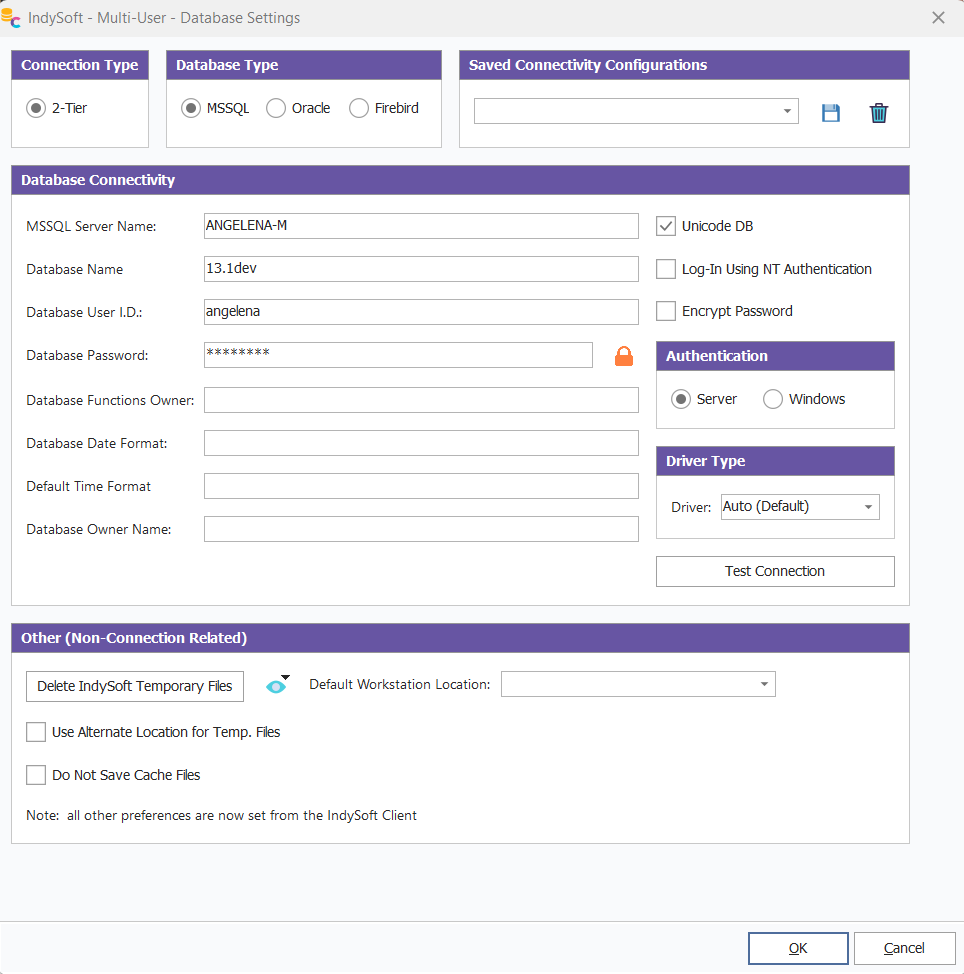Check the Encrypt Password option
964x974 pixels.
click(x=666, y=311)
